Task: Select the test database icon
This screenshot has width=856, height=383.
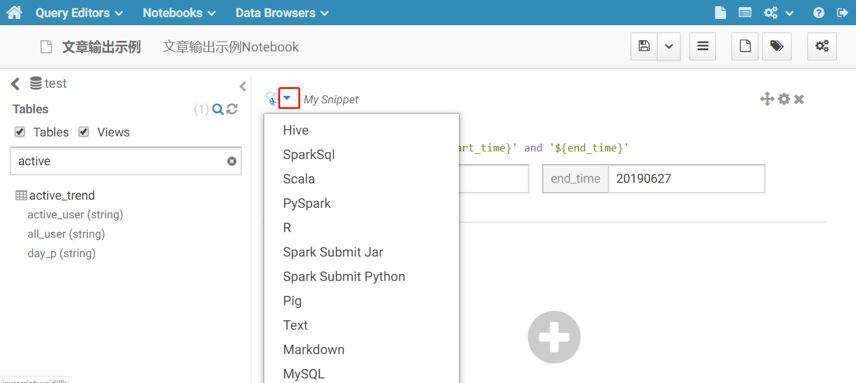Action: tap(35, 83)
